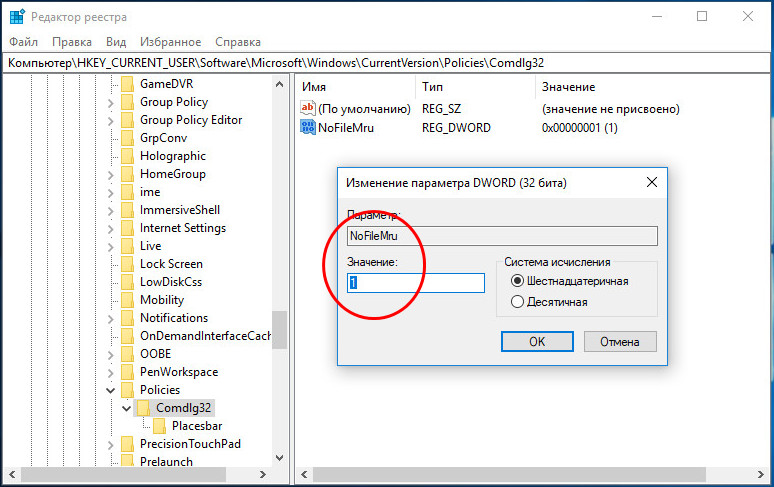This screenshot has height=487, width=774.
Task: Expand the ime tree node
Action: (111, 193)
